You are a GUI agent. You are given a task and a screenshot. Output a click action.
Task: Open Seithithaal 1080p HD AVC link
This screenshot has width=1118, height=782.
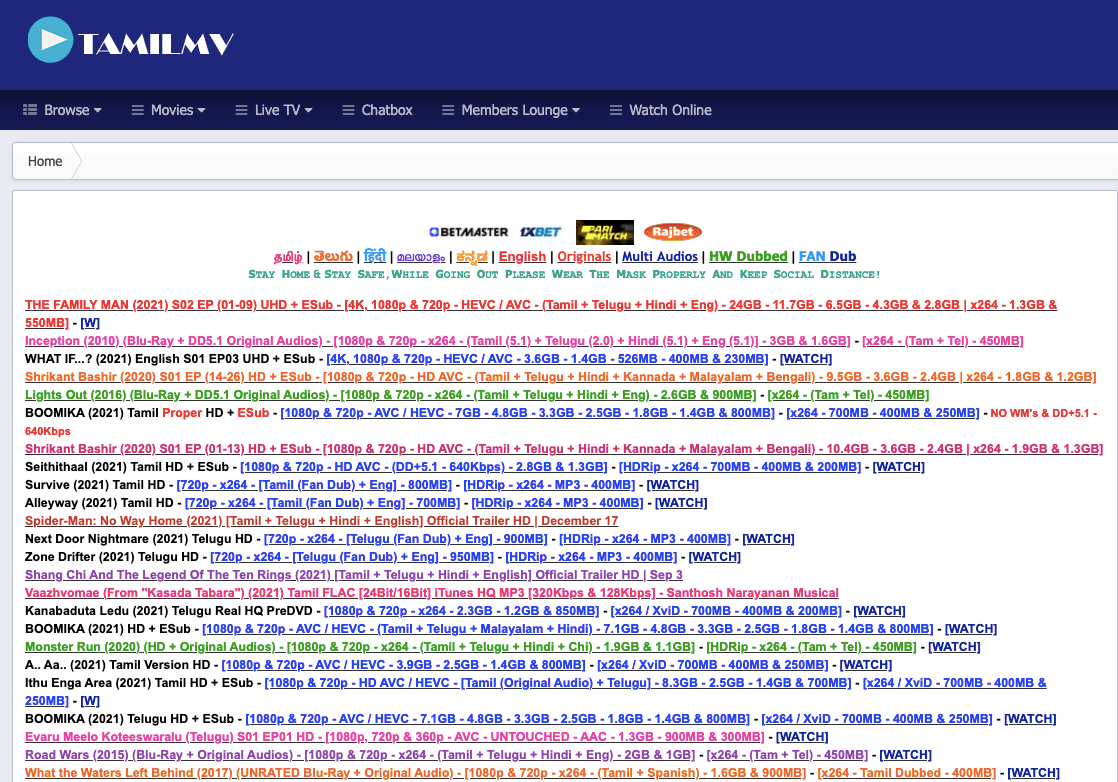pos(424,466)
